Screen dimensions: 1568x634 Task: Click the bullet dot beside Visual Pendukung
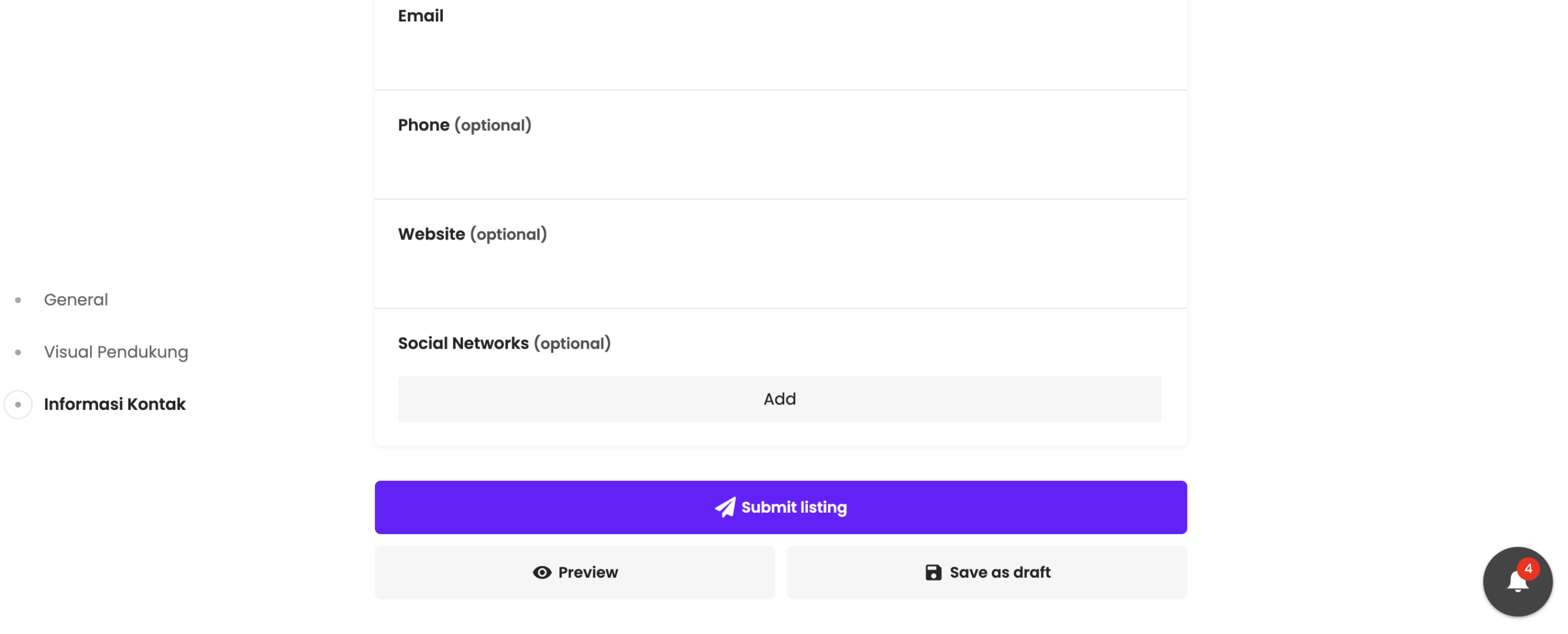(x=18, y=352)
